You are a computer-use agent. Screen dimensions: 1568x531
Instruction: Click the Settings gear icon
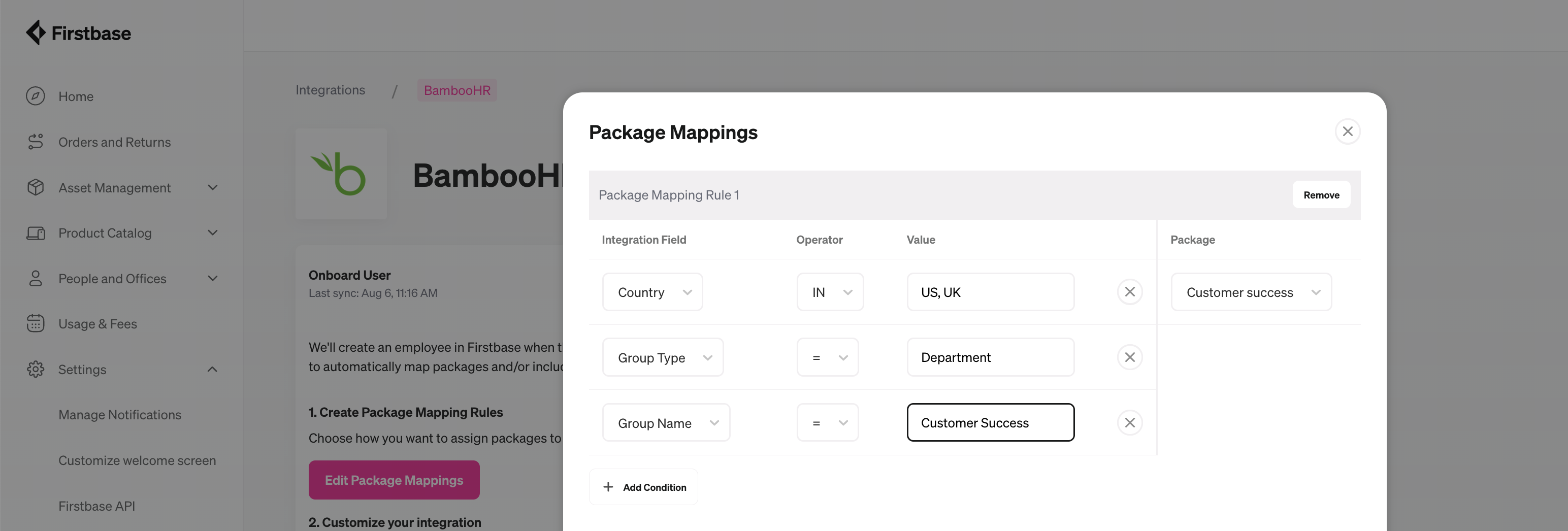(36, 369)
